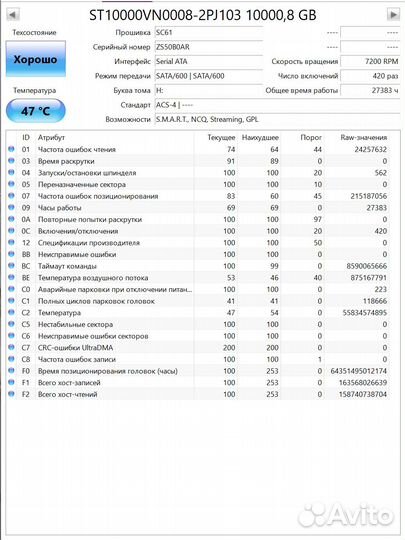Viewport: 405px width, 540px height.
Task: Click status dot for C2 Температура
Action: 11,312
